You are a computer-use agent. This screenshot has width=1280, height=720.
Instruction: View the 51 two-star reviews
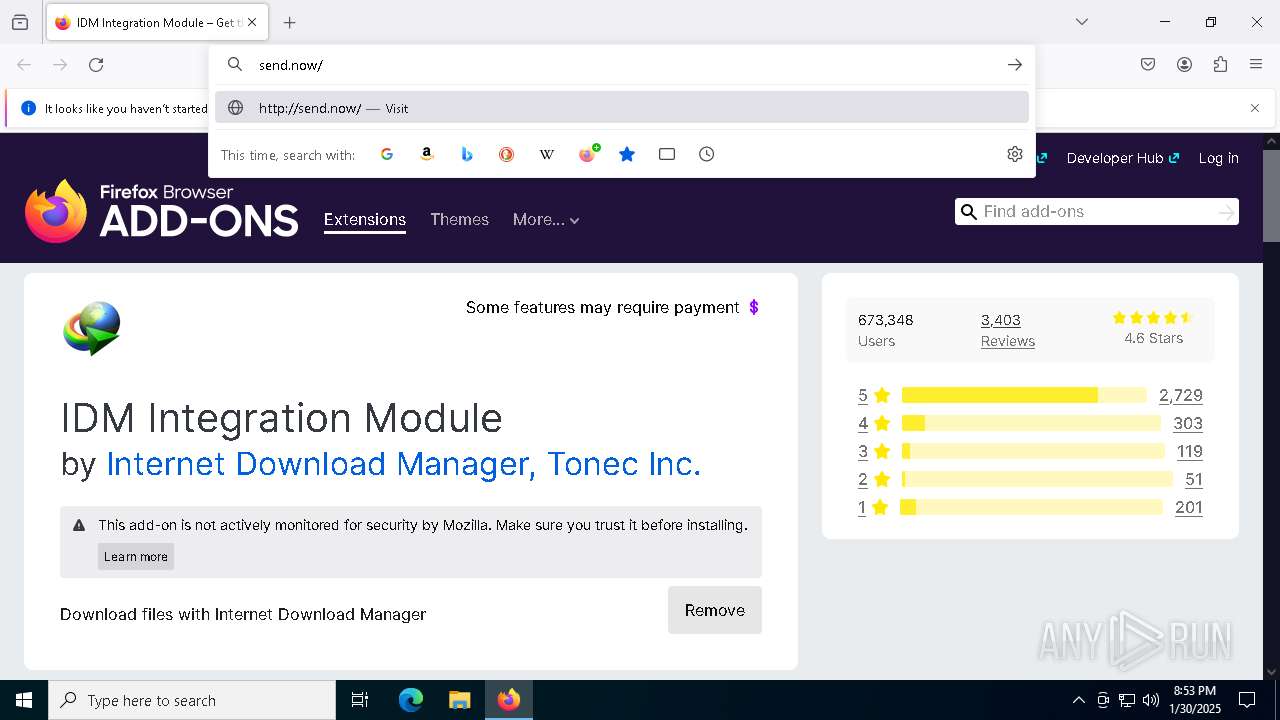[1194, 479]
